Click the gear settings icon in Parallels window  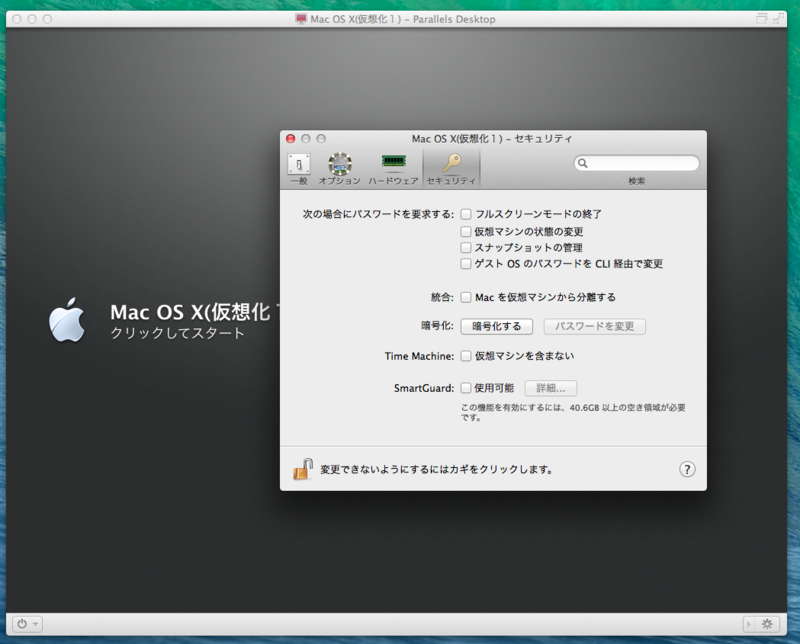[767, 624]
